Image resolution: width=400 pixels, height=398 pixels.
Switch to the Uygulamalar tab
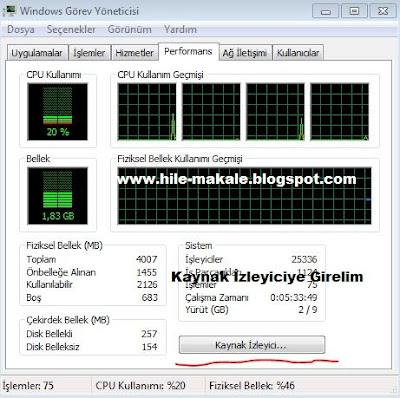[x=37, y=53]
